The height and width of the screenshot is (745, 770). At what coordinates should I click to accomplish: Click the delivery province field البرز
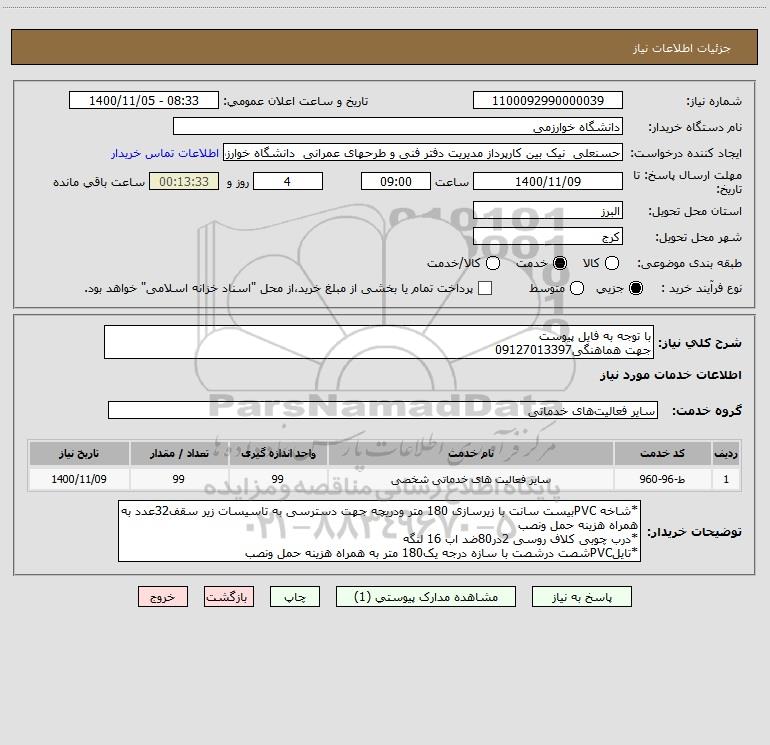tap(548, 211)
